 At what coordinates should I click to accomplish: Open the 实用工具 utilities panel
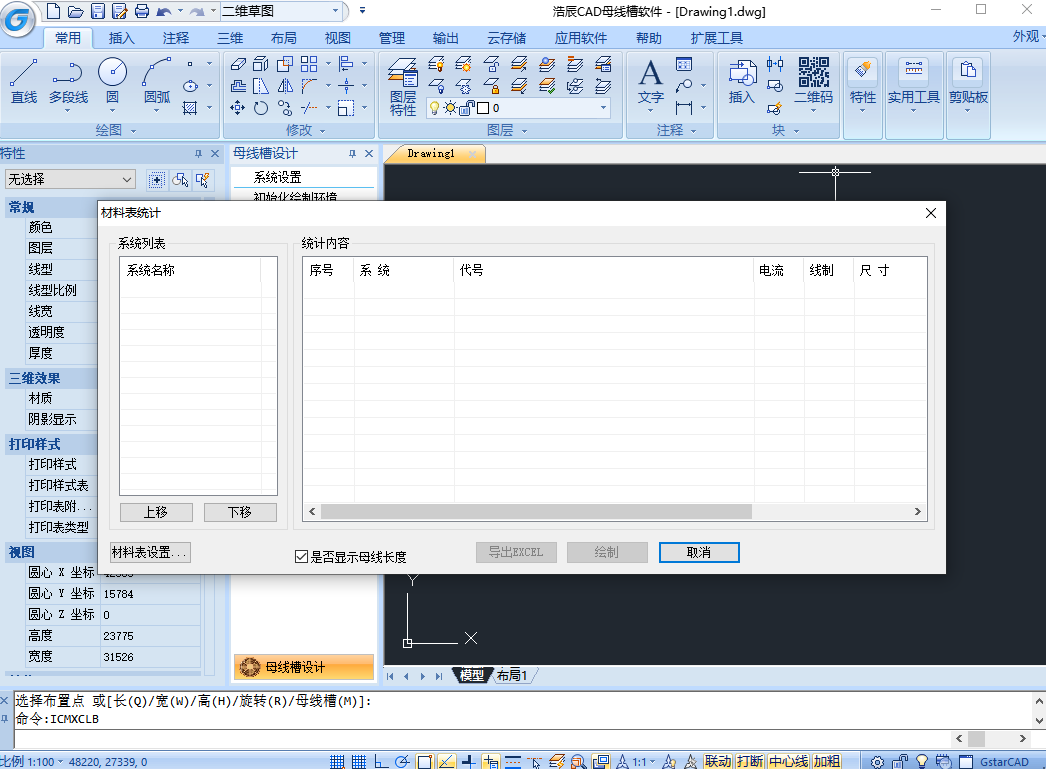[x=913, y=85]
